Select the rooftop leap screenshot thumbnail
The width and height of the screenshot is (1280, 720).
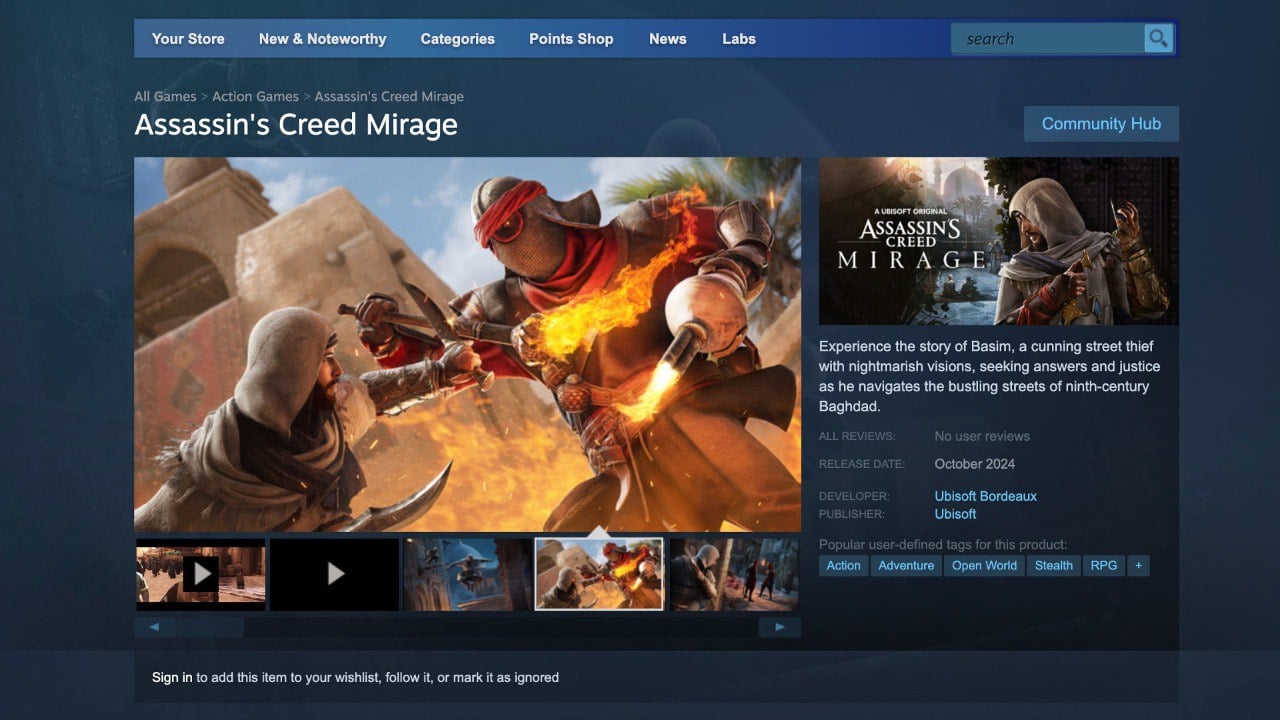[x=467, y=574]
